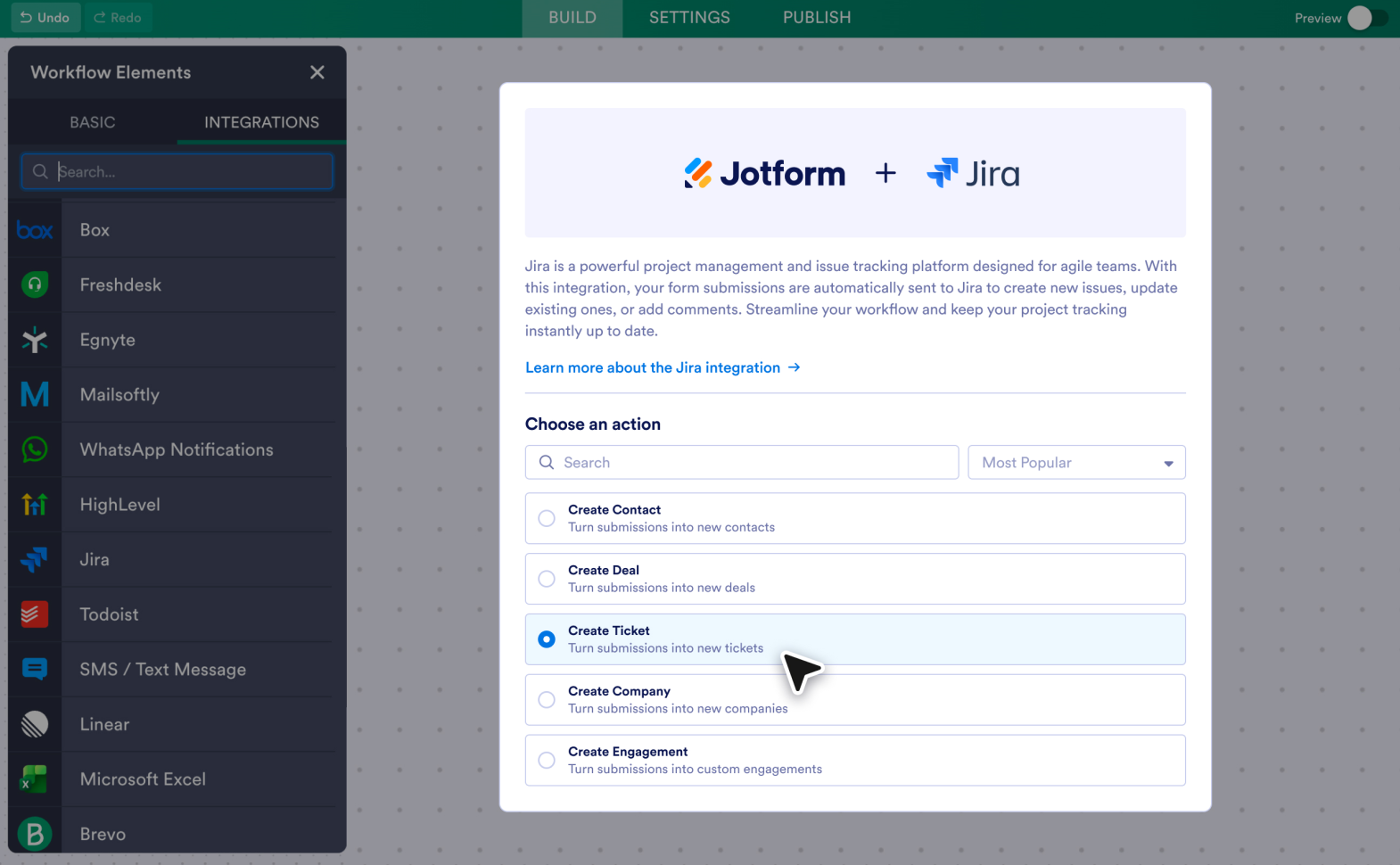This screenshot has width=1400, height=865.
Task: Select the Todoist list item label
Action: coord(109,614)
